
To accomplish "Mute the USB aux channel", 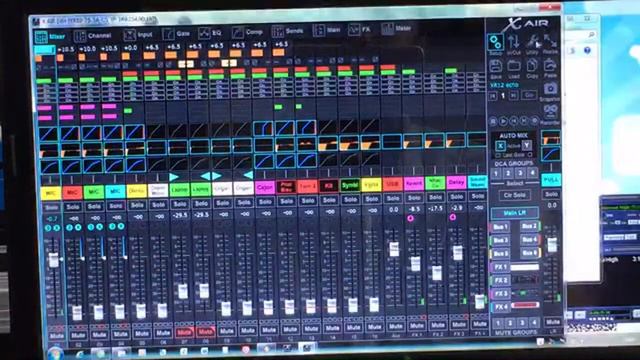I will click(x=396, y=327).
